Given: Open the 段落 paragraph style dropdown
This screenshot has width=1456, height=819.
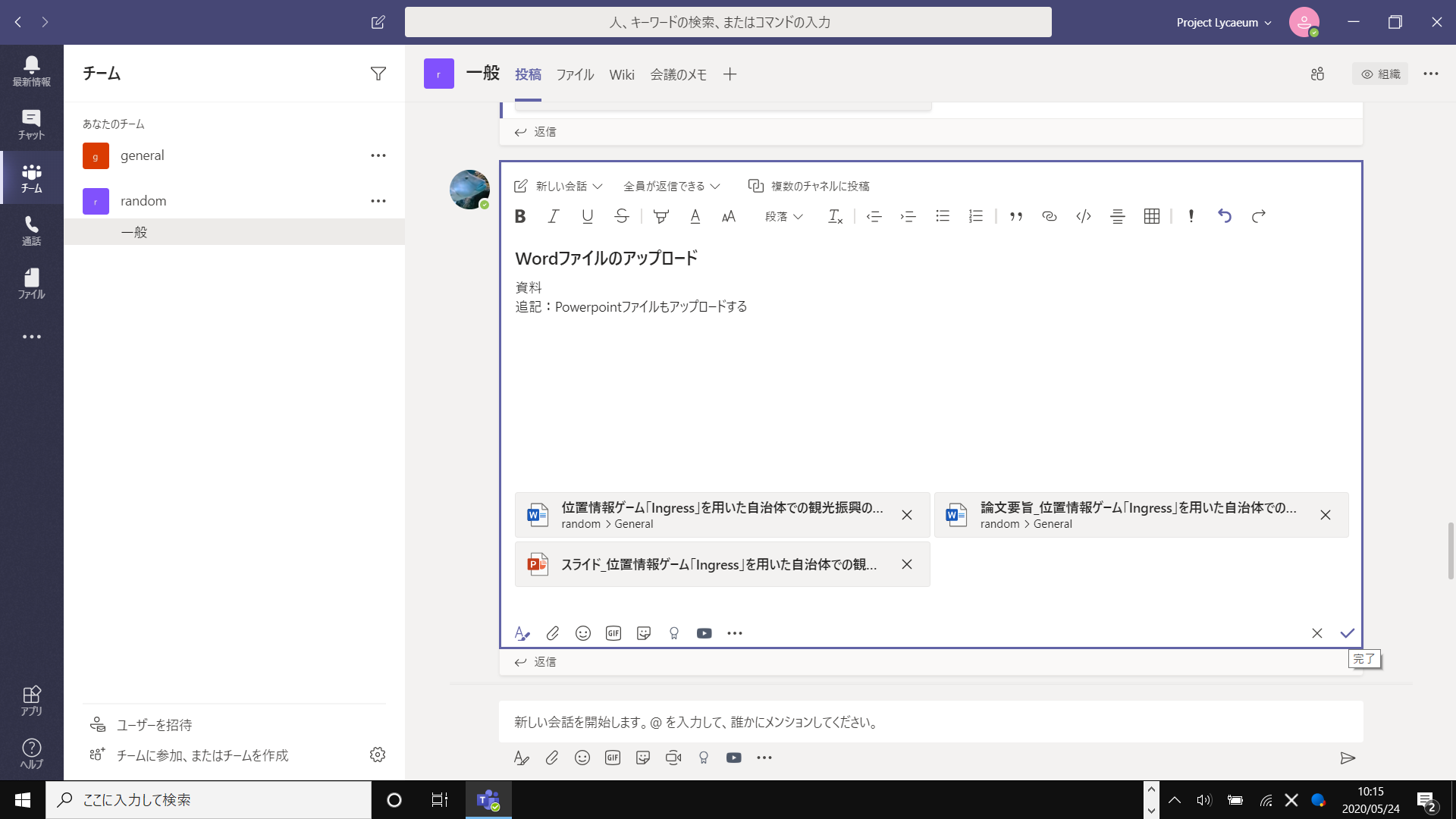Looking at the screenshot, I should [783, 216].
